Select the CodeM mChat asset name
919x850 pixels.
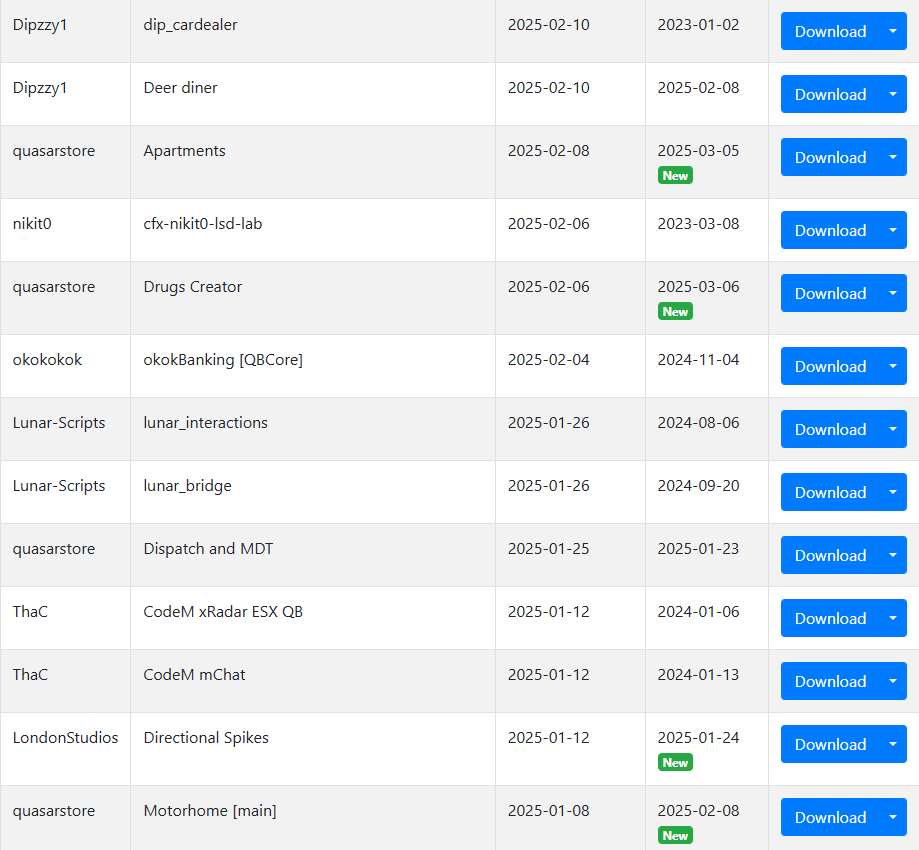[195, 675]
